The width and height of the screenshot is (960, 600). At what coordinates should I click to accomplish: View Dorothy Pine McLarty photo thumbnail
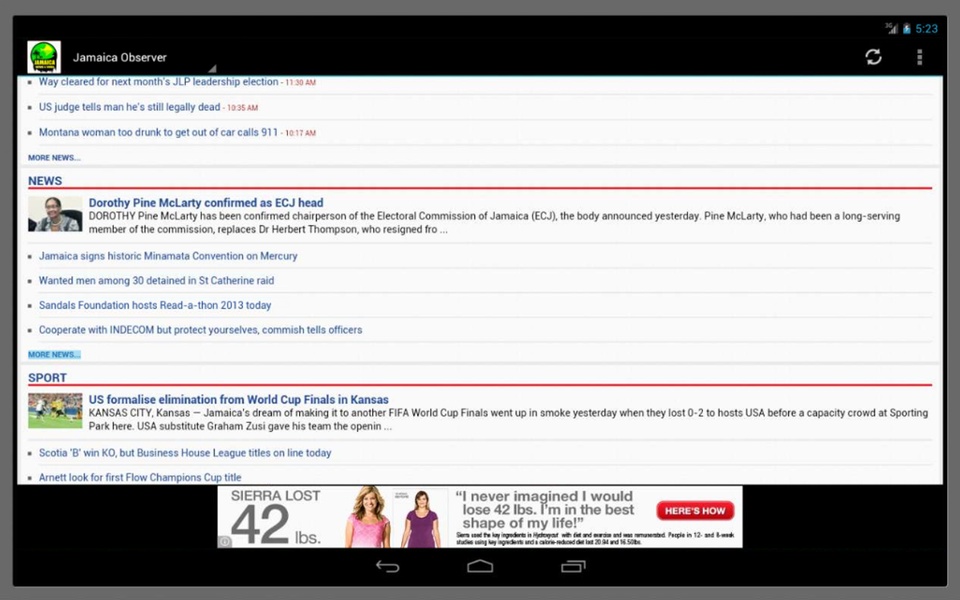coord(55,214)
